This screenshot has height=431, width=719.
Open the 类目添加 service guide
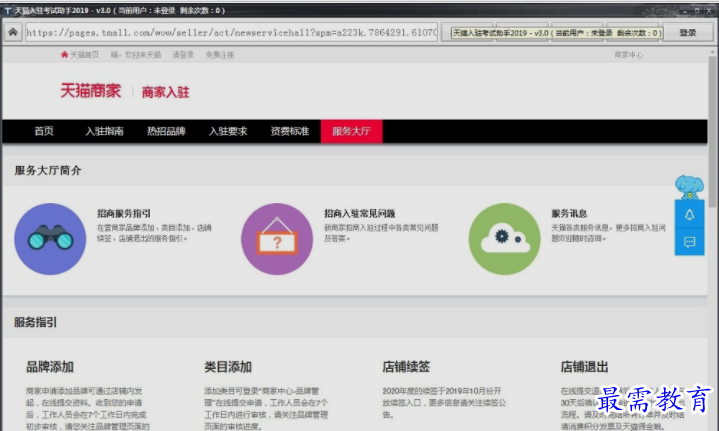[x=228, y=367]
